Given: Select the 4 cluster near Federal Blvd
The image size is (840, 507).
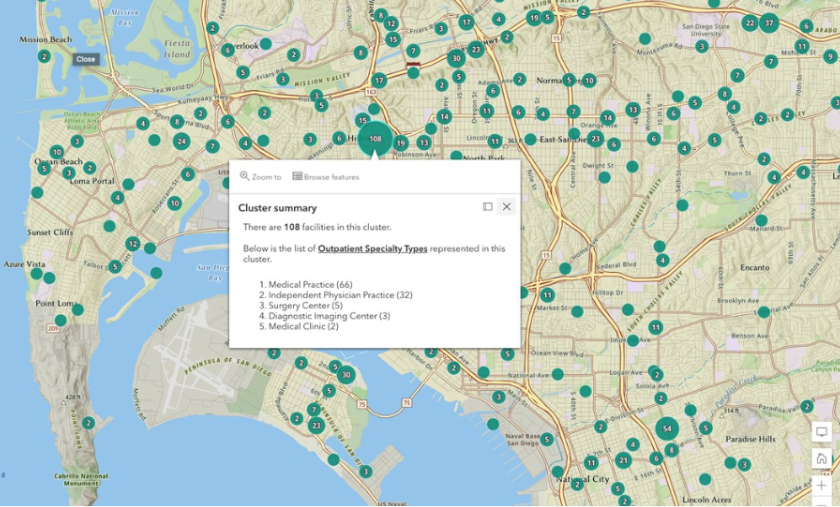Looking at the screenshot, I should pos(663,260).
